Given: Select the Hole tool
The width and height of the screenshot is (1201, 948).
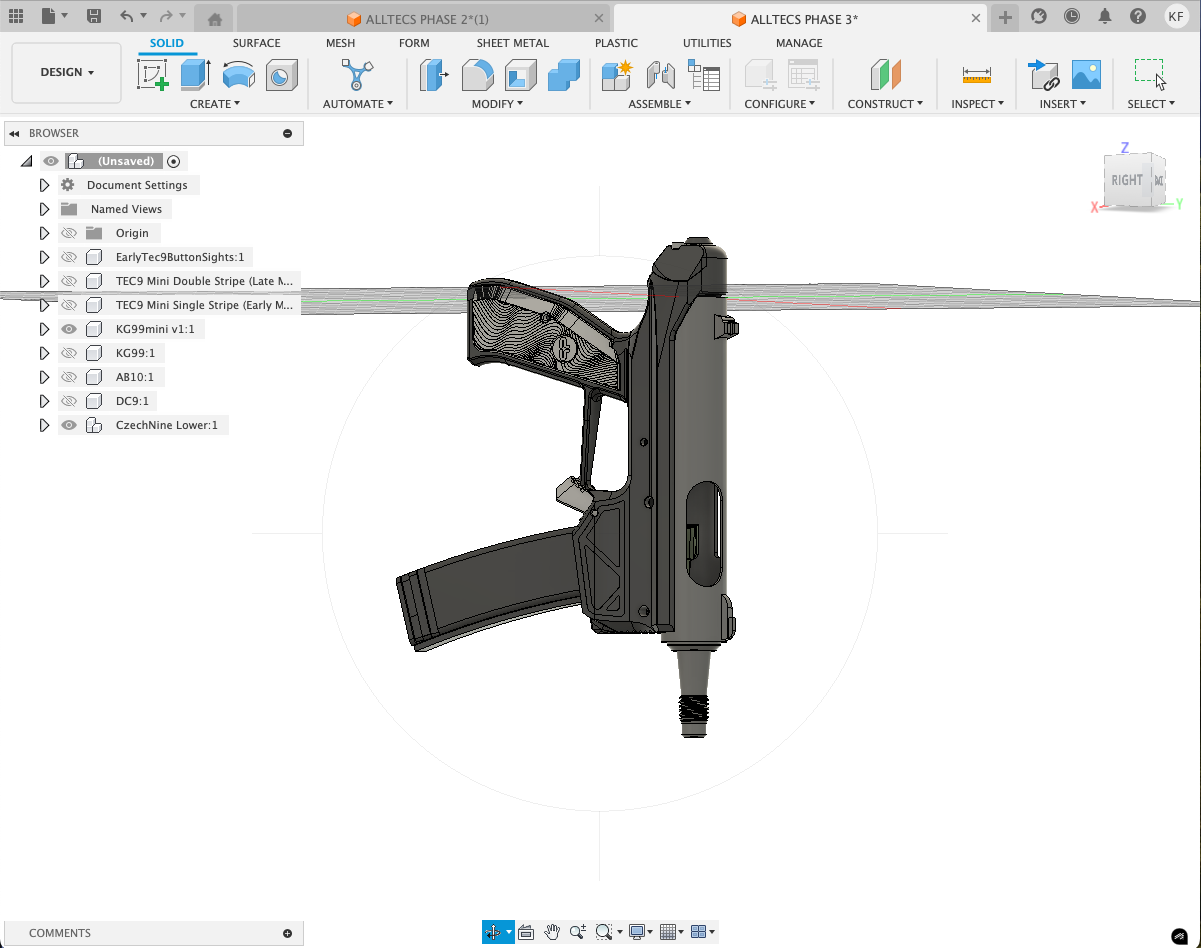Looking at the screenshot, I should coord(282,75).
